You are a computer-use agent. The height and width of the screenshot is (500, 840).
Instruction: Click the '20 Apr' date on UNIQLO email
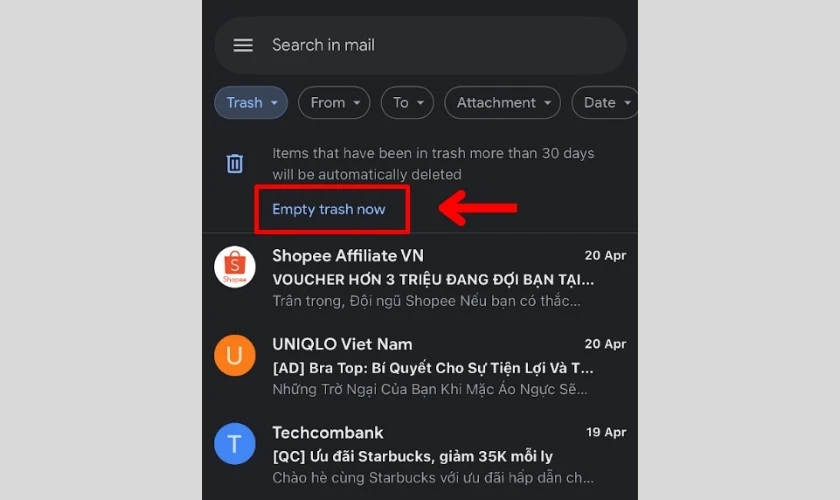click(605, 344)
